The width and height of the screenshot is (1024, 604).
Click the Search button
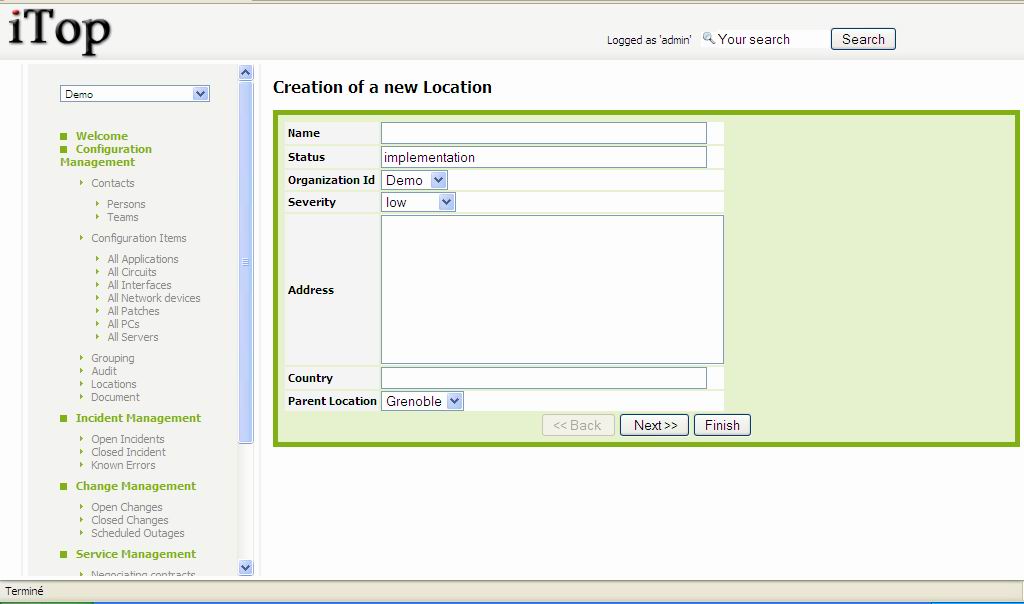tap(863, 39)
